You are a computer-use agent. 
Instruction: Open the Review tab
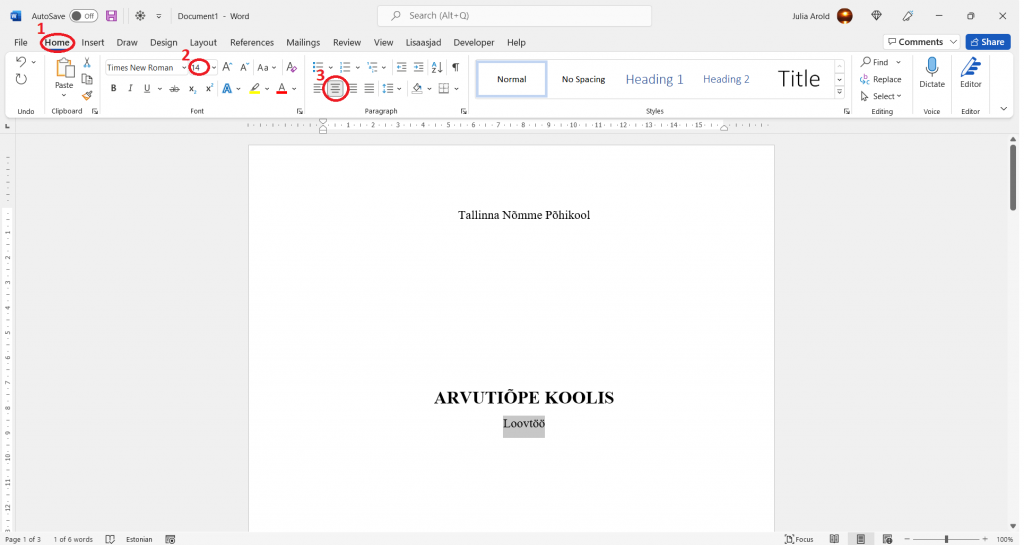(347, 42)
